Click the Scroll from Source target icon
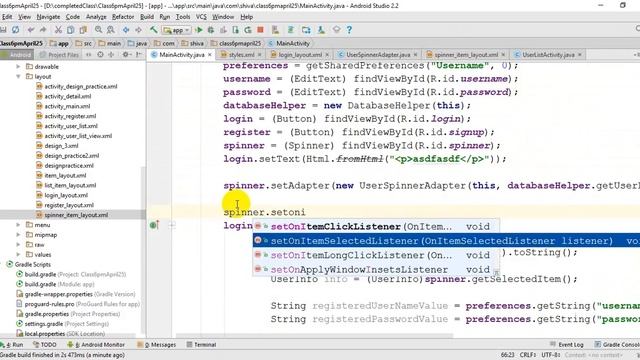Viewport: 640px width, 360px height. pyautogui.click(x=100, y=54)
